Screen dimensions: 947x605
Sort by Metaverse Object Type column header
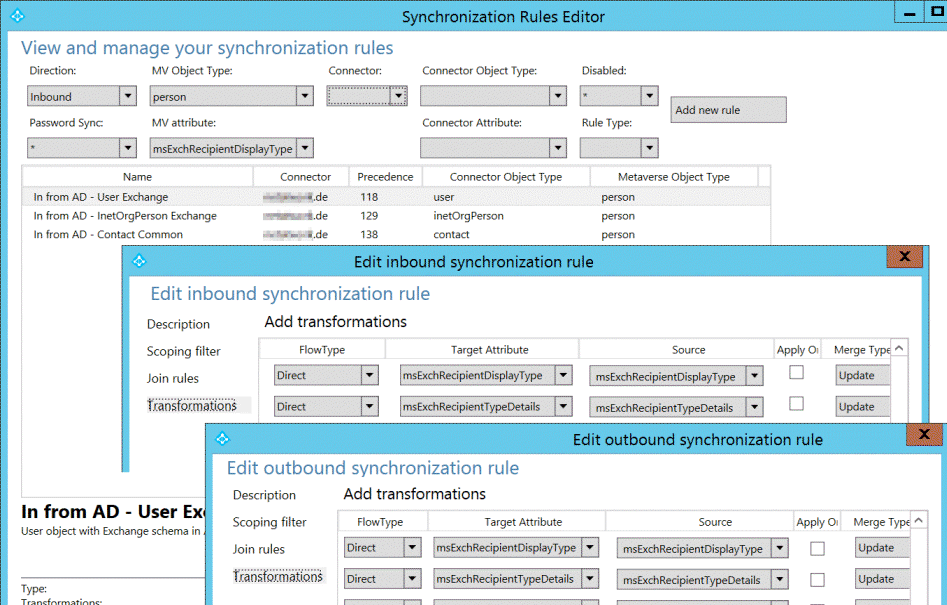coord(673,177)
